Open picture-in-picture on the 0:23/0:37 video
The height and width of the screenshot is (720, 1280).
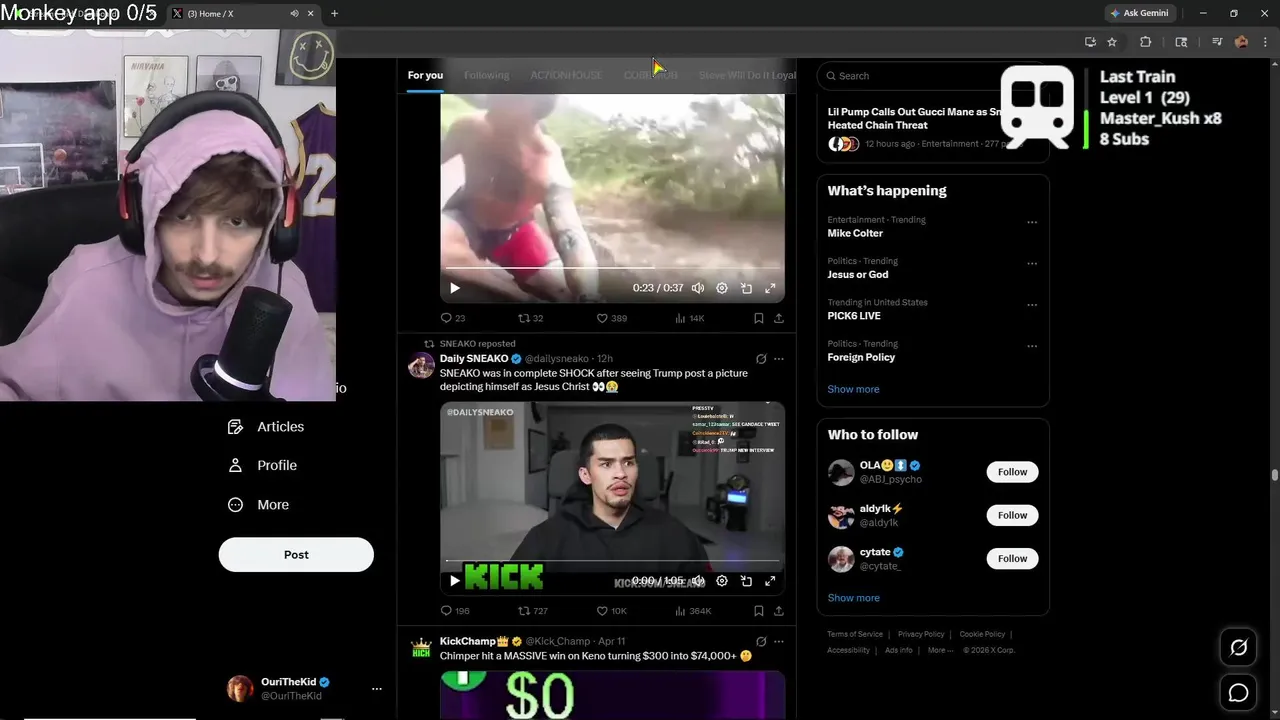click(x=746, y=288)
